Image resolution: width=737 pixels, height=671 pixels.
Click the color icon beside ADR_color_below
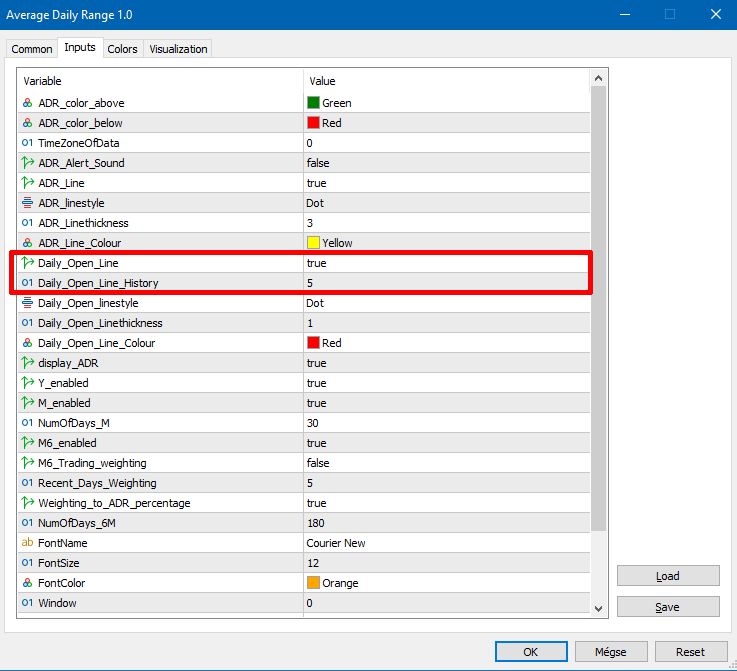27,123
